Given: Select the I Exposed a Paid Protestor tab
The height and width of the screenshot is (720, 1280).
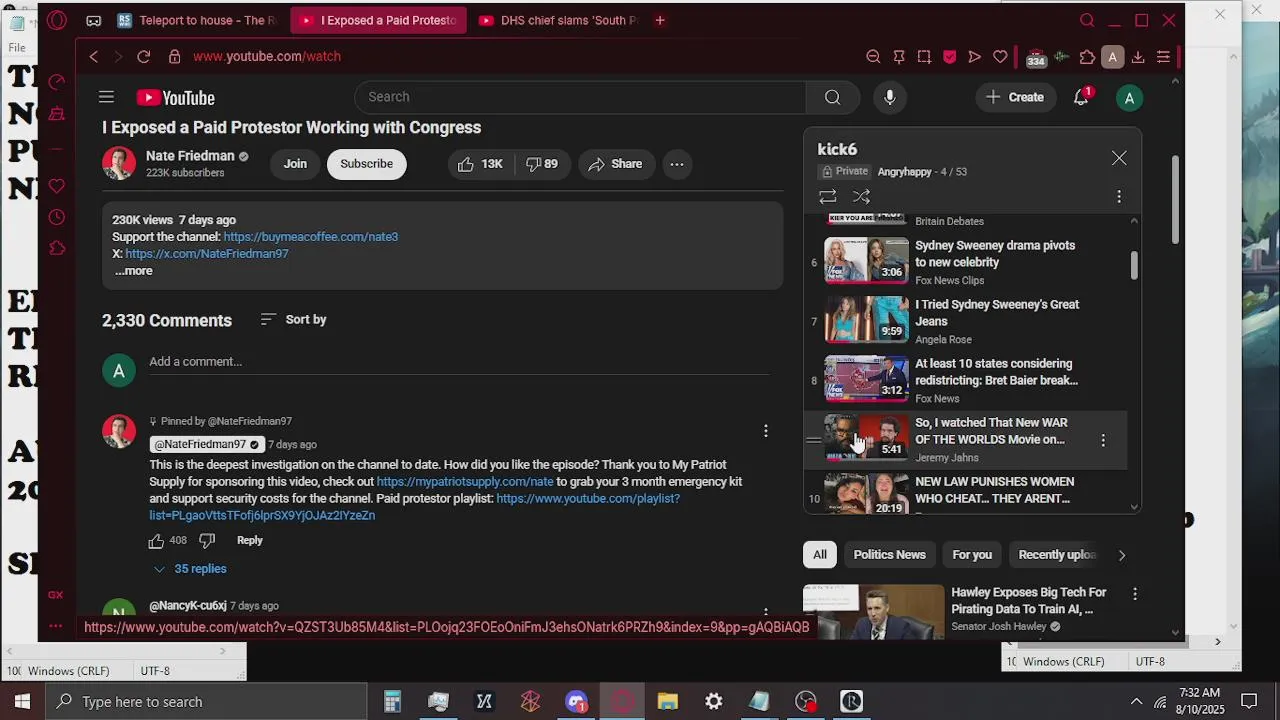Looking at the screenshot, I should 379,20.
